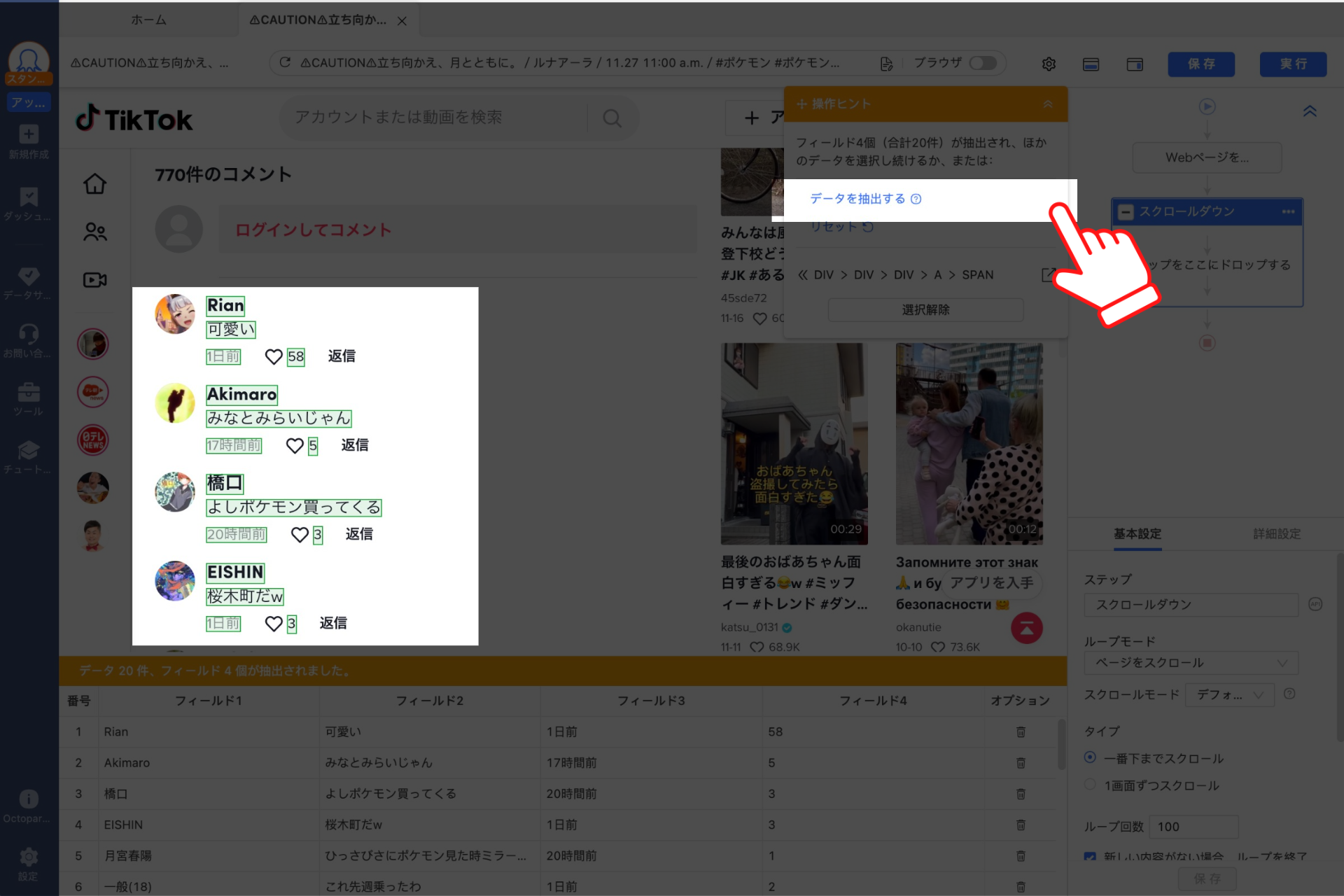1344x896 pixels.
Task: Click the アプリを入手 button
Action: point(991,583)
